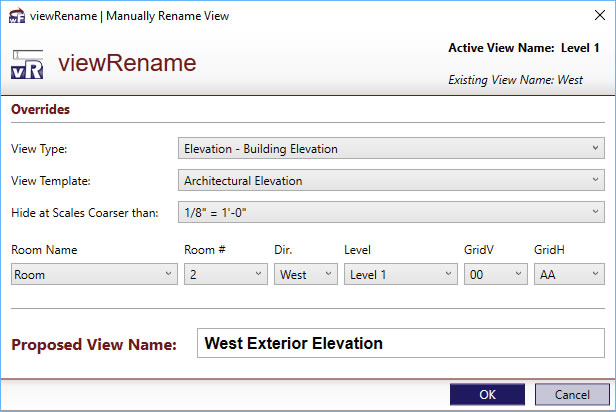Click into the Proposed View Name field

401,343
